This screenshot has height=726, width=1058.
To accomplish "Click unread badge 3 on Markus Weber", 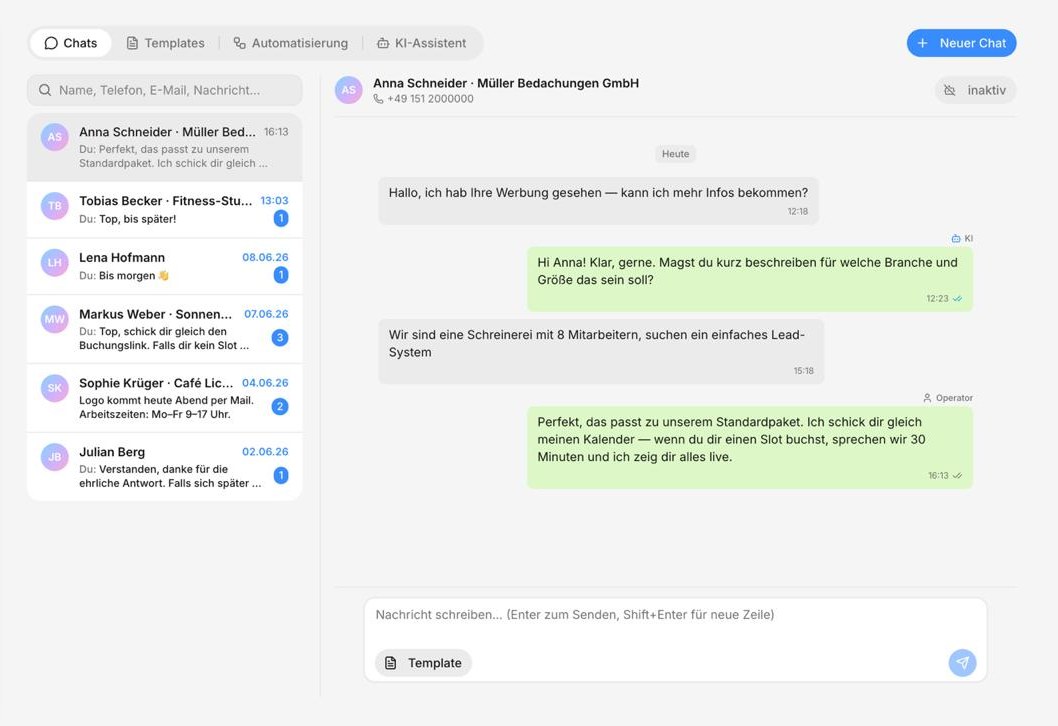I will tap(280, 337).
